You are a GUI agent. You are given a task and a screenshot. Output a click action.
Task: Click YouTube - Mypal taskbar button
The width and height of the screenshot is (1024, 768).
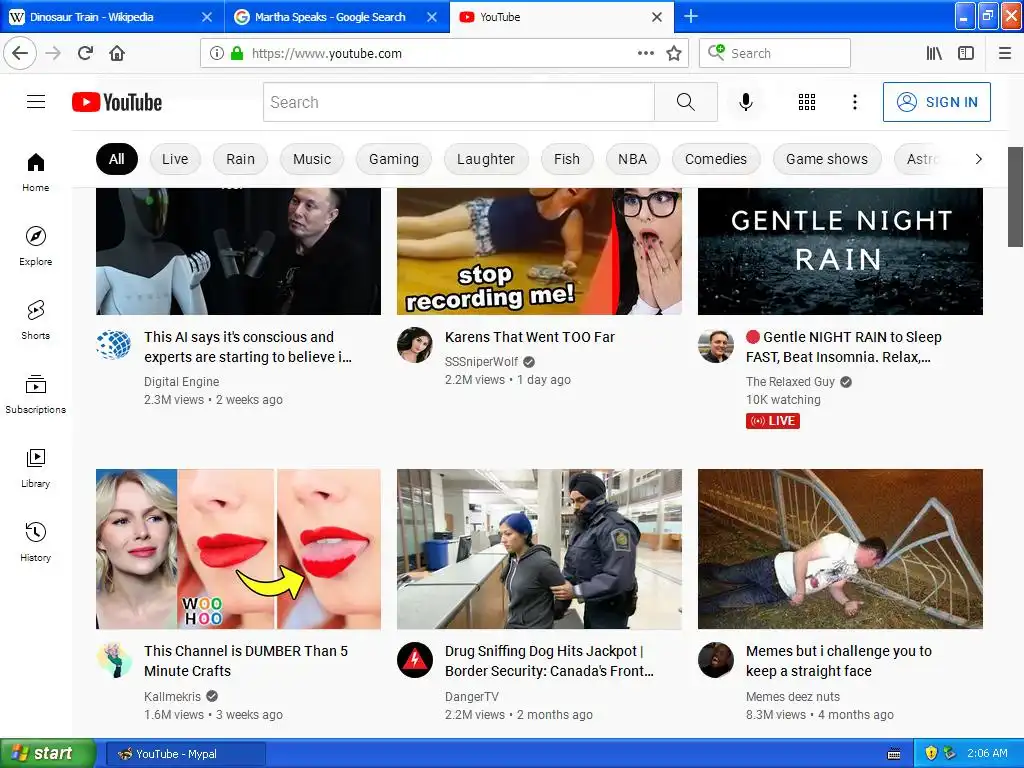[185, 754]
